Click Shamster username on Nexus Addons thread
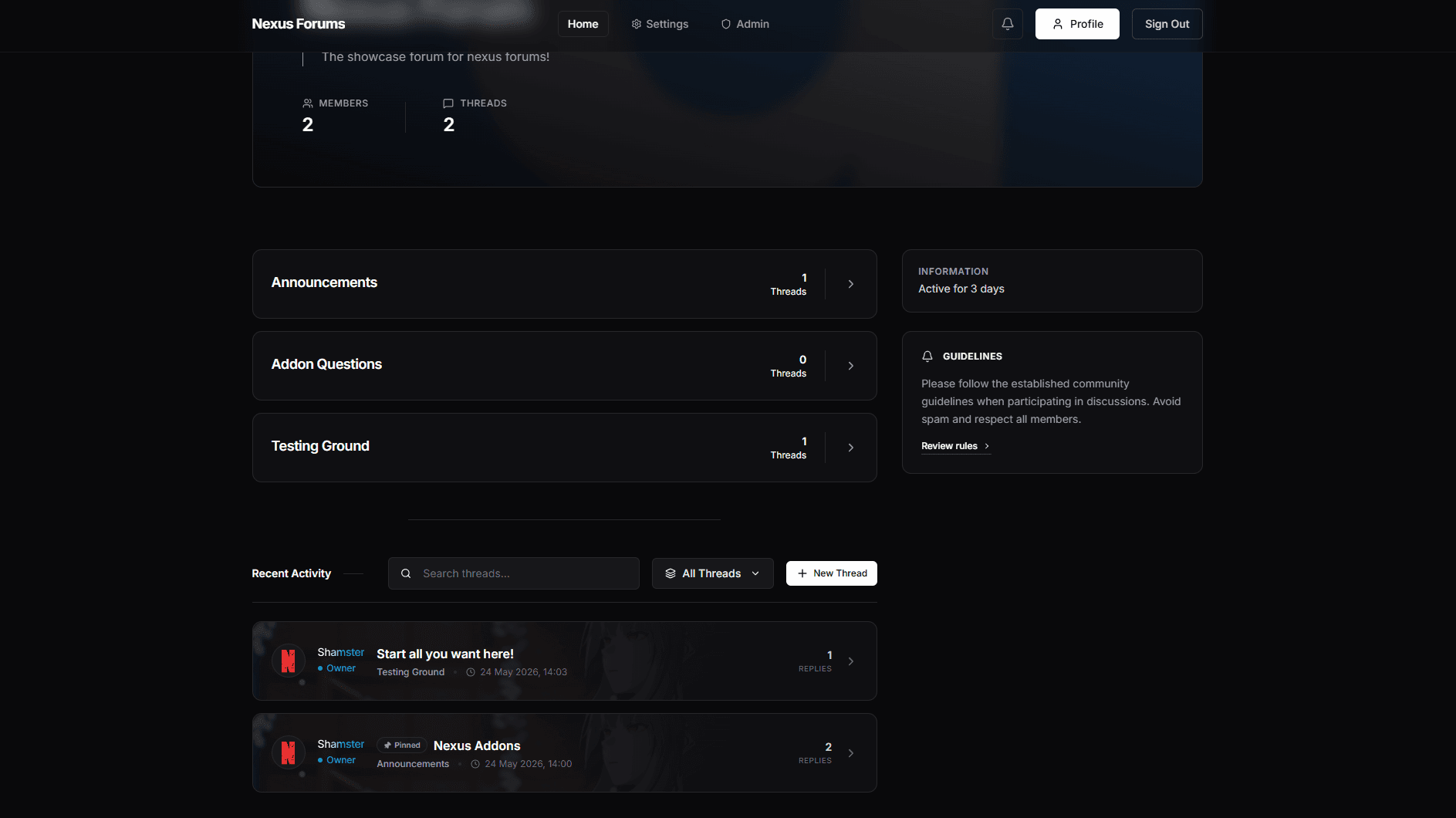This screenshot has width=1456, height=818. (340, 744)
